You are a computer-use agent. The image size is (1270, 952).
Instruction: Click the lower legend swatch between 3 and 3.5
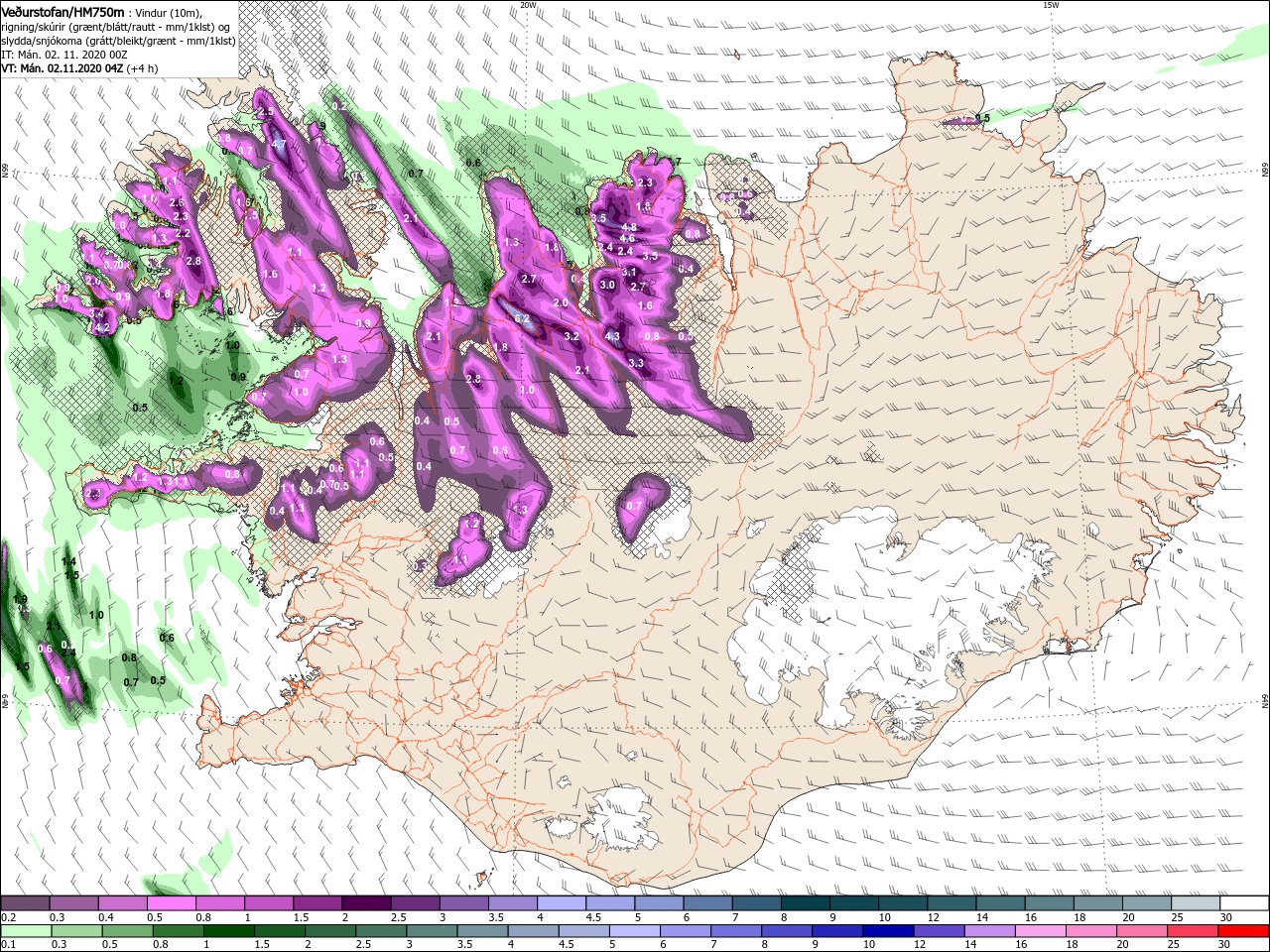[431, 930]
